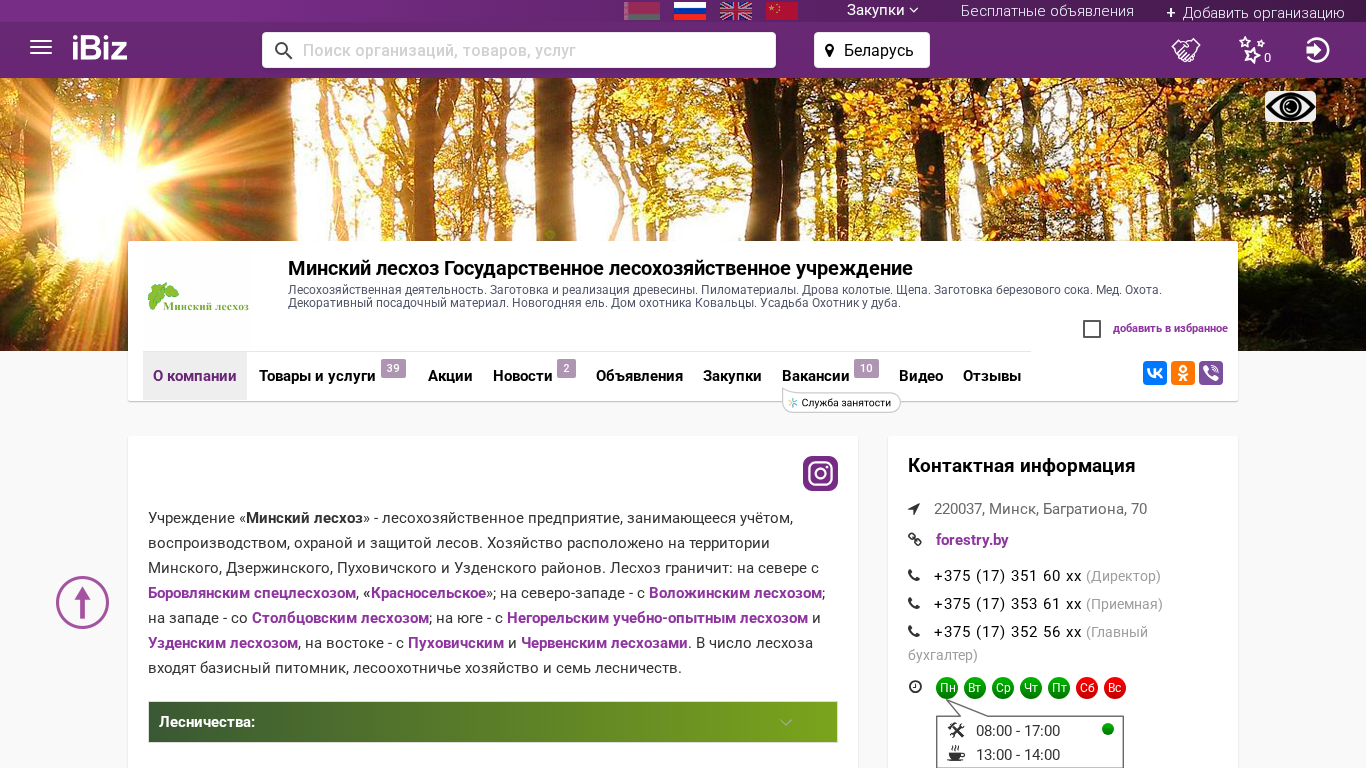Open the forestry.by website link
The image size is (1366, 768).
971,540
